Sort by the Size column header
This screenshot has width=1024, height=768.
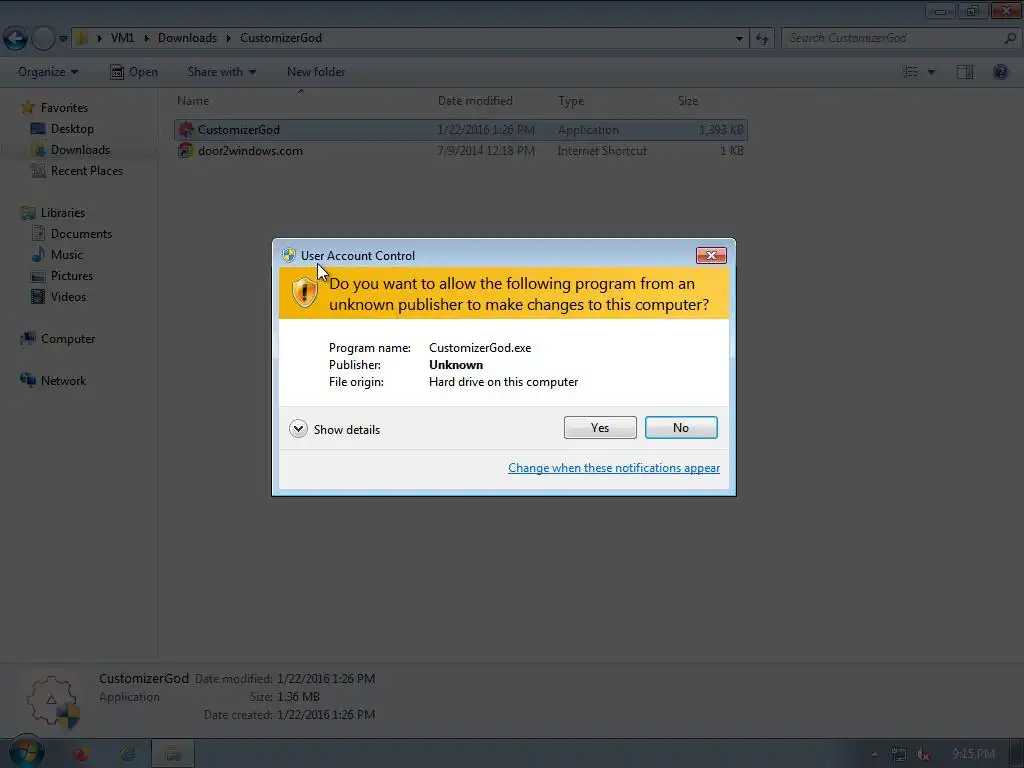[688, 101]
